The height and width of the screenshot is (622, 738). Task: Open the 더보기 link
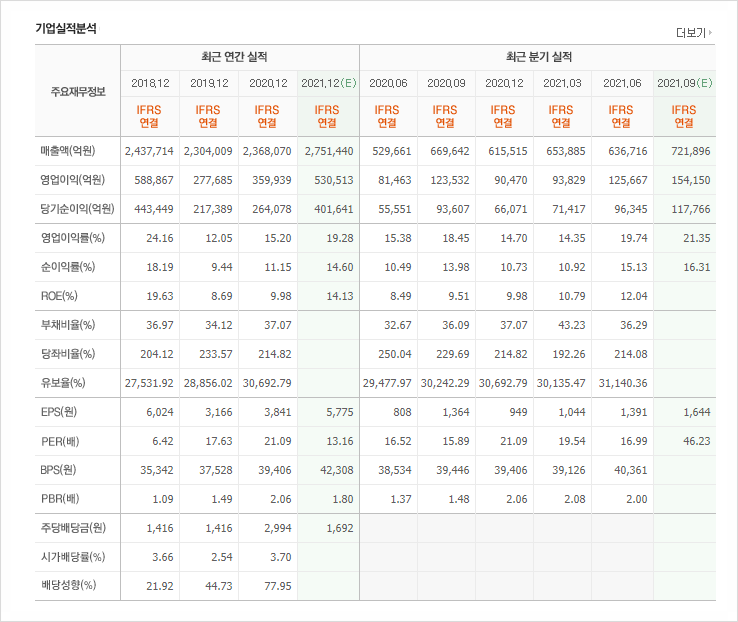(693, 32)
